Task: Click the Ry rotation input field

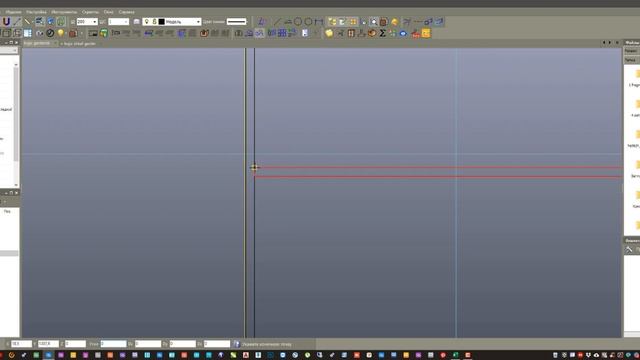Action: (182, 344)
